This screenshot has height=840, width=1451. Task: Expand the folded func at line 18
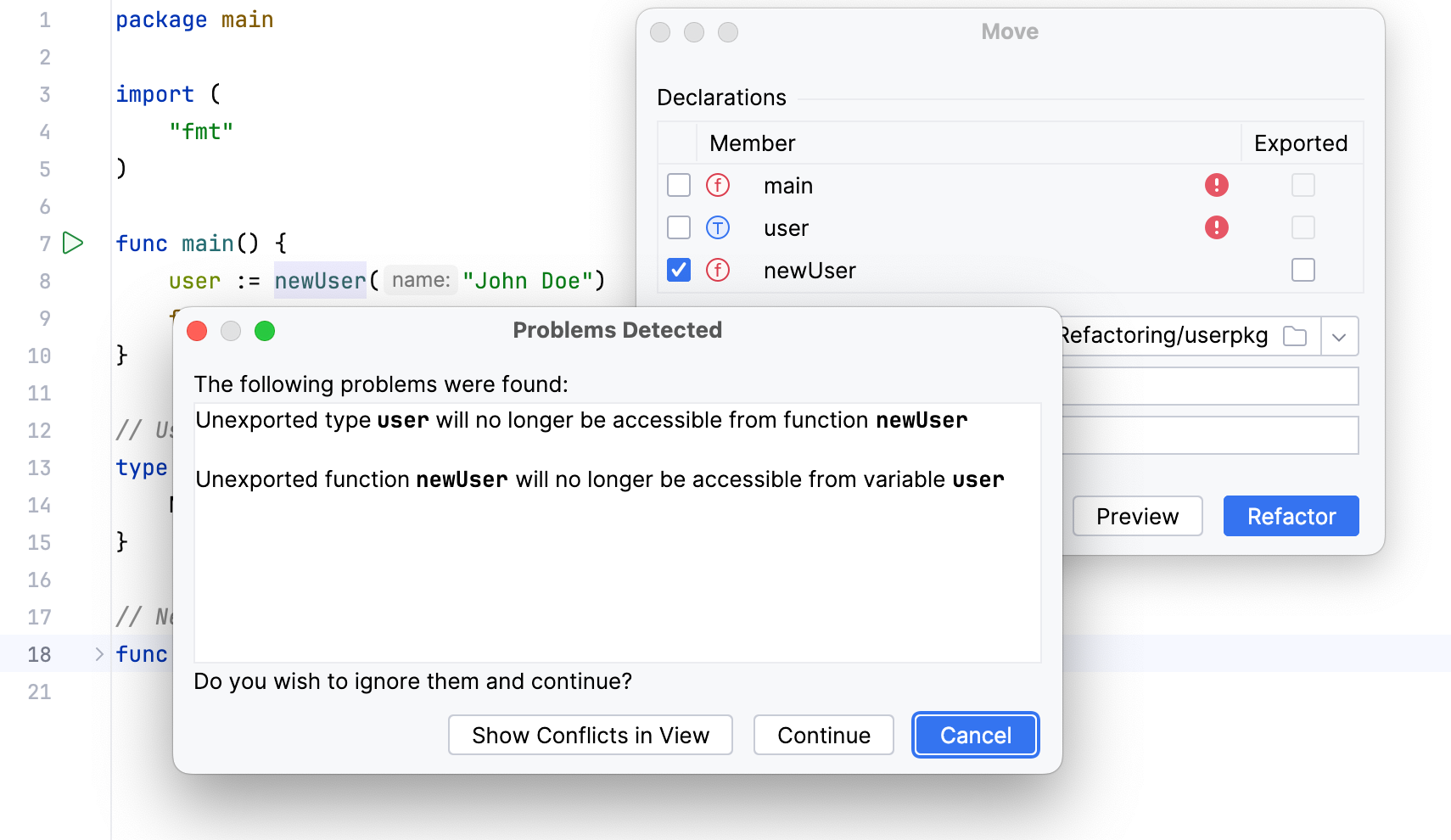(99, 653)
